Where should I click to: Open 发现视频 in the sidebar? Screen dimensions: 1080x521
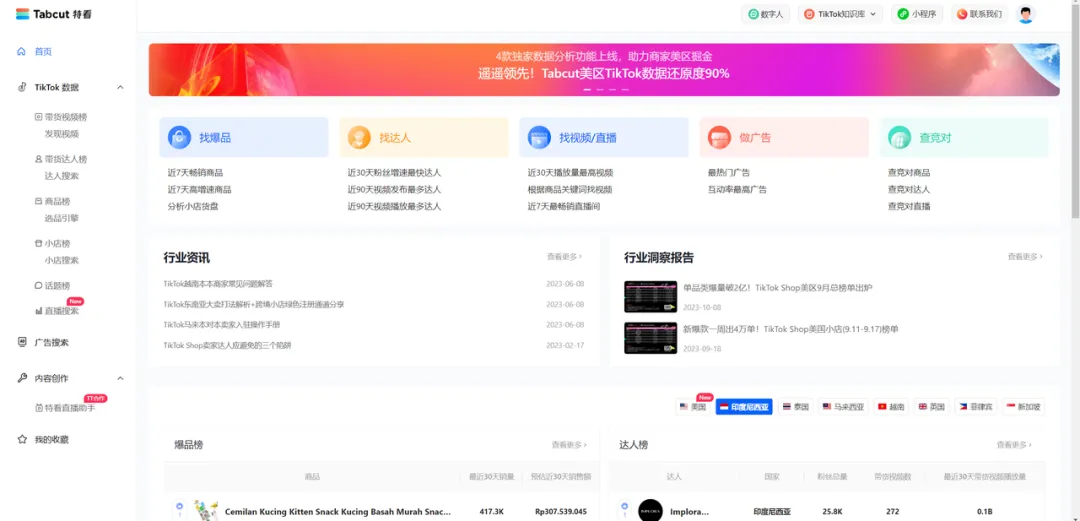point(61,134)
